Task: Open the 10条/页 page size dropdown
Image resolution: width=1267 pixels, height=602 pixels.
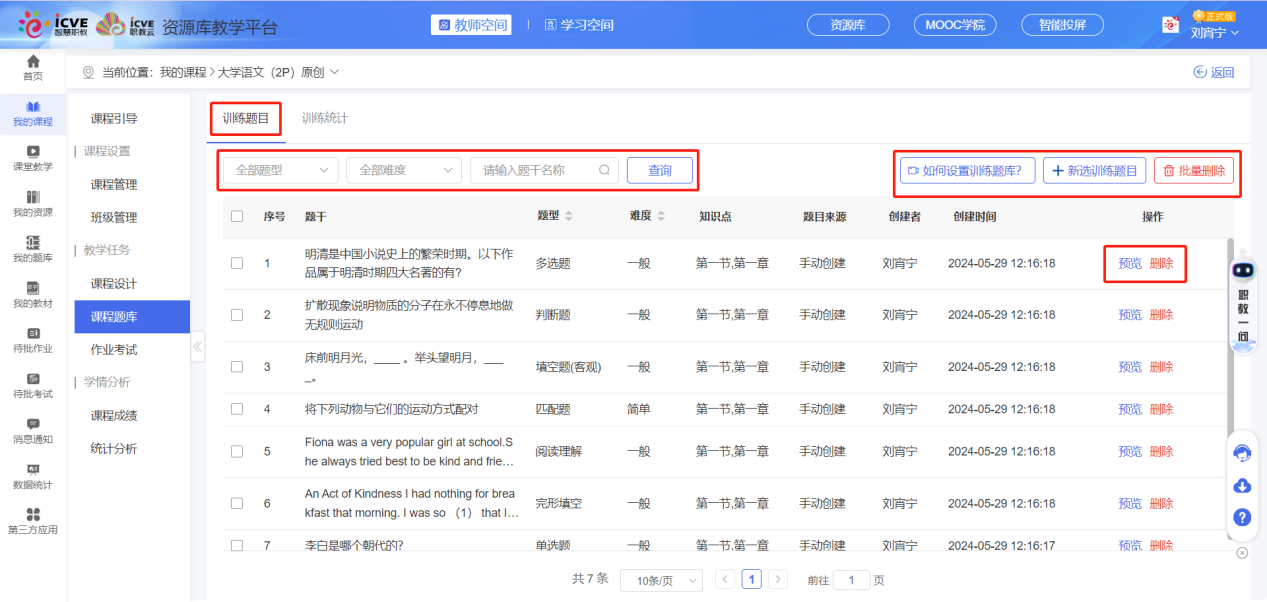Action: pos(660,580)
